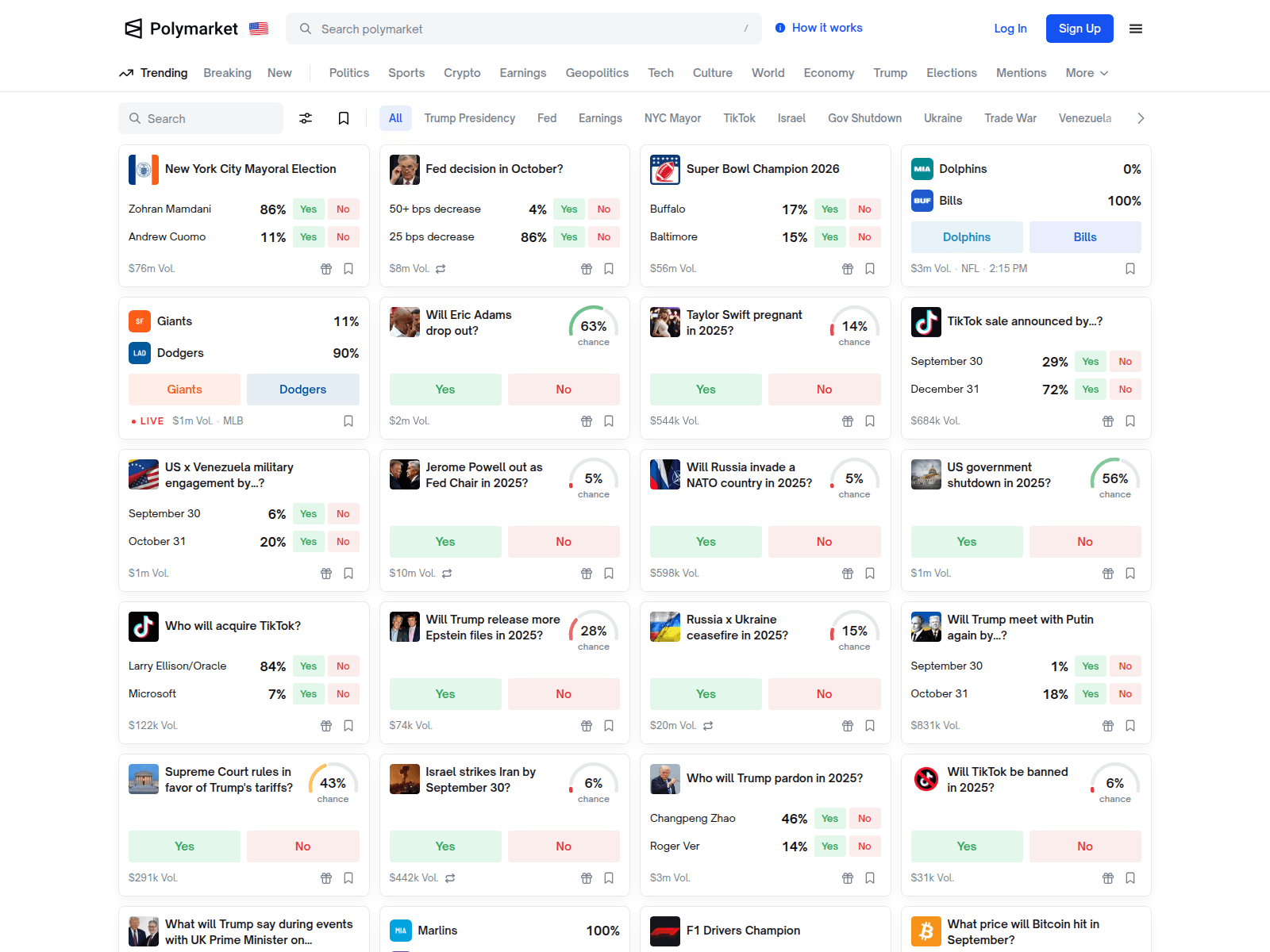The width and height of the screenshot is (1270, 952).
Task: Click gift icon on Supreme Court tariffs card
Action: pyautogui.click(x=326, y=878)
